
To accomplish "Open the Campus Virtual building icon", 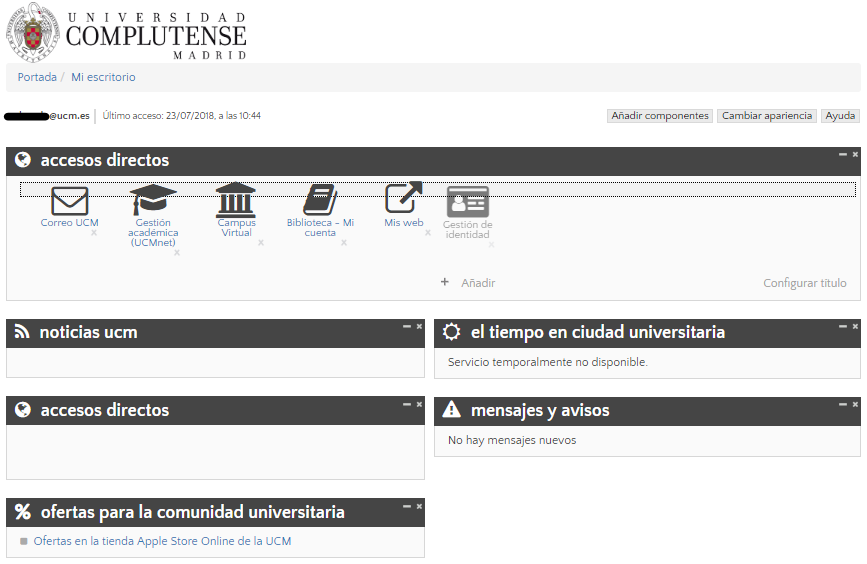I will click(x=236, y=200).
